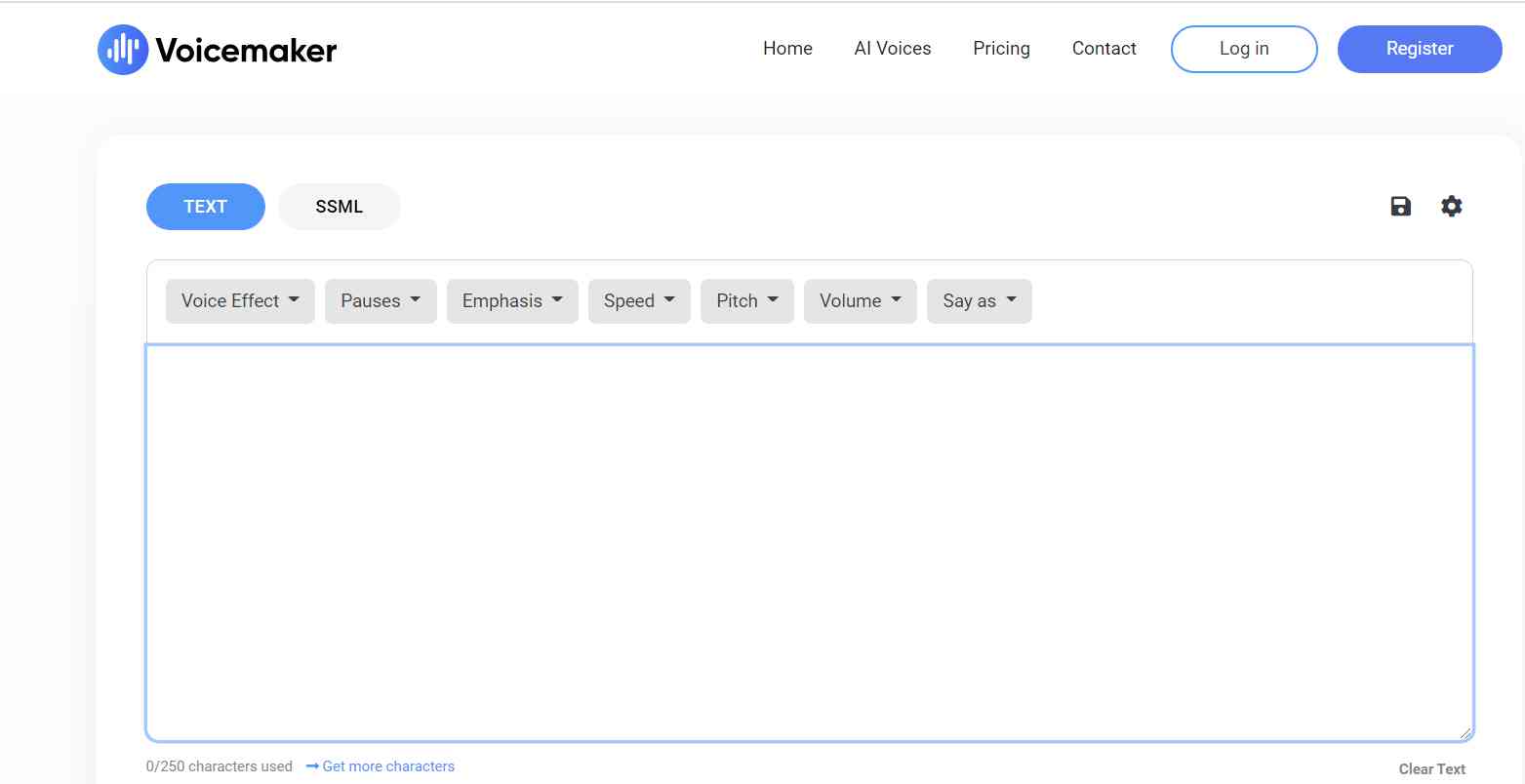
Task: Go to the Home page
Action: point(787,49)
